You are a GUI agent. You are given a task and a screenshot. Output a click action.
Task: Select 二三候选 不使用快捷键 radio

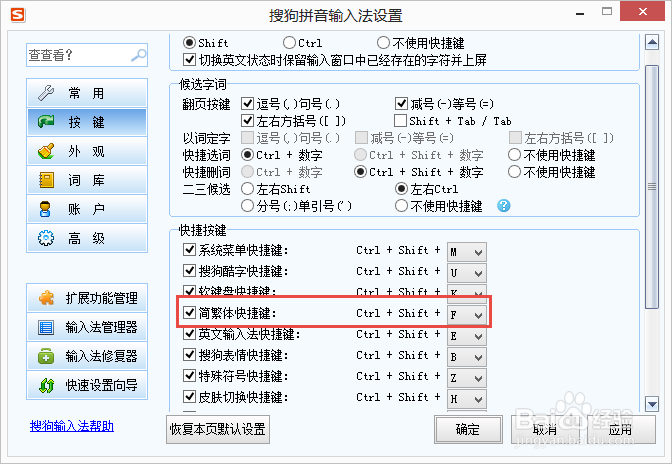[401, 206]
